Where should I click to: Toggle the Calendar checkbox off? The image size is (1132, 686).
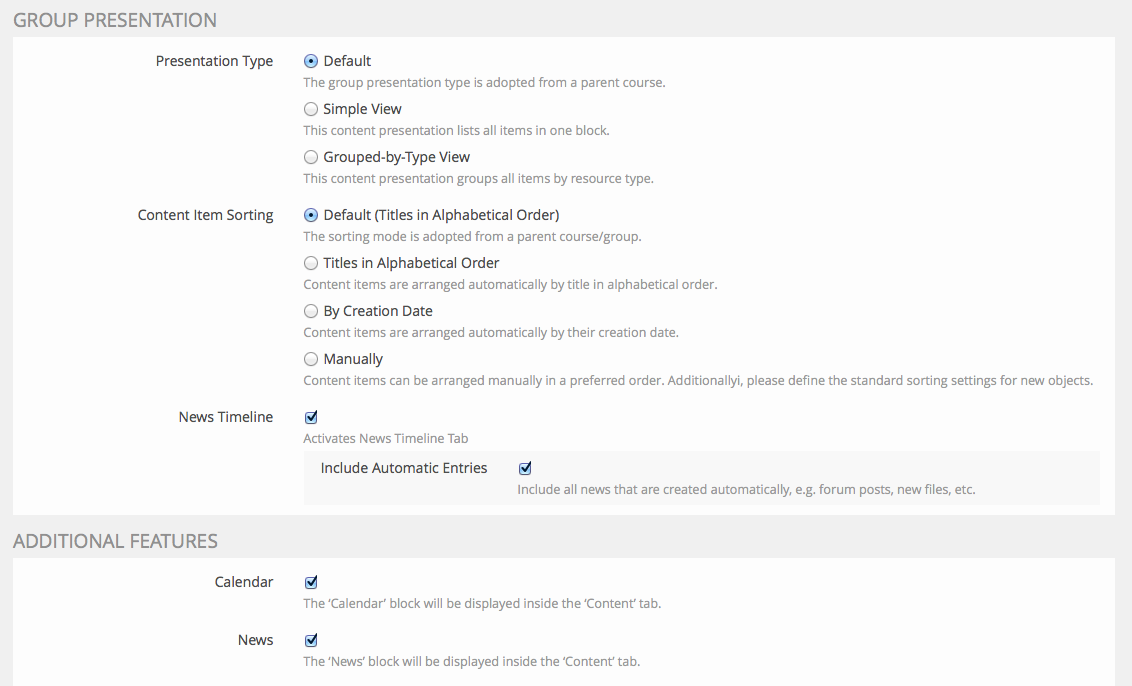click(311, 582)
